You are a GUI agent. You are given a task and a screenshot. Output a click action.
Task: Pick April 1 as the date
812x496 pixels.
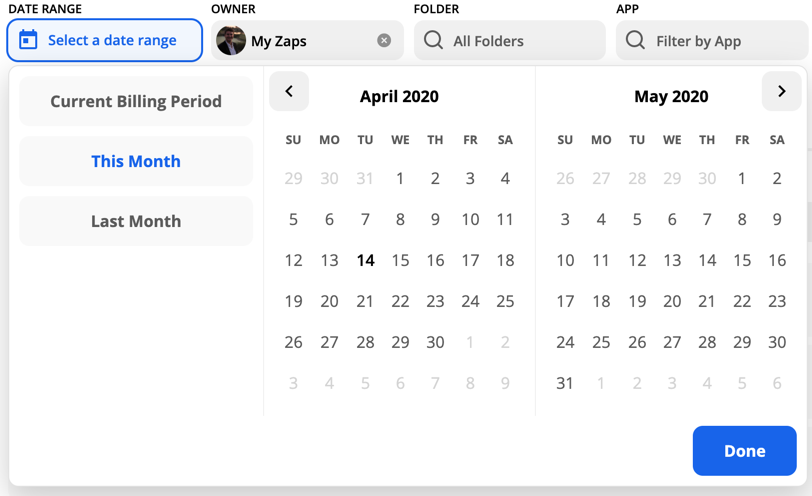pos(400,179)
